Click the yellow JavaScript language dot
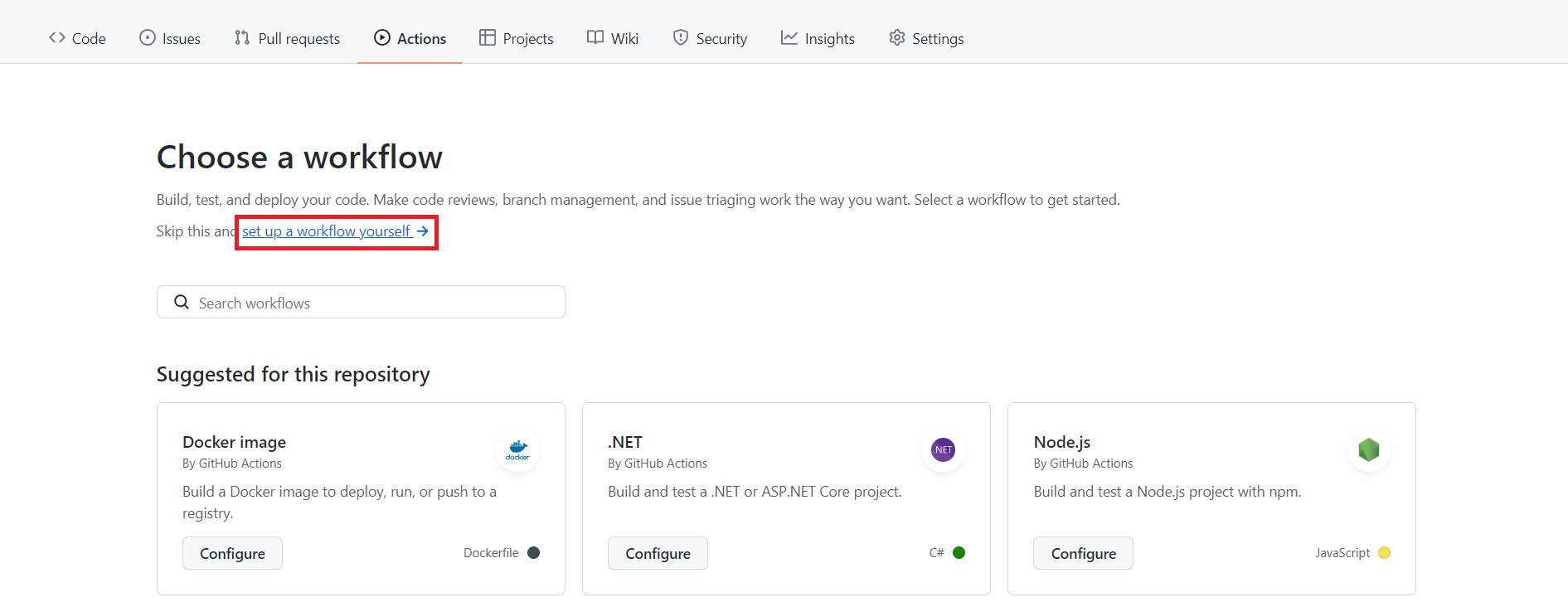Image resolution: width=1568 pixels, height=602 pixels. (x=1384, y=553)
